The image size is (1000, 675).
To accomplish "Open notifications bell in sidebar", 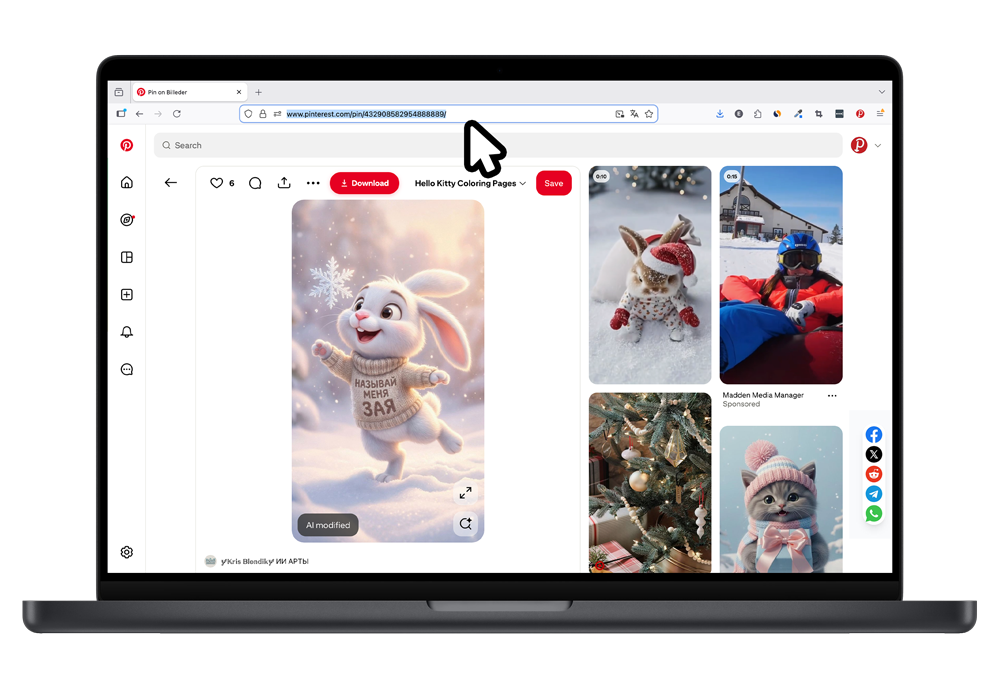I will (x=127, y=332).
